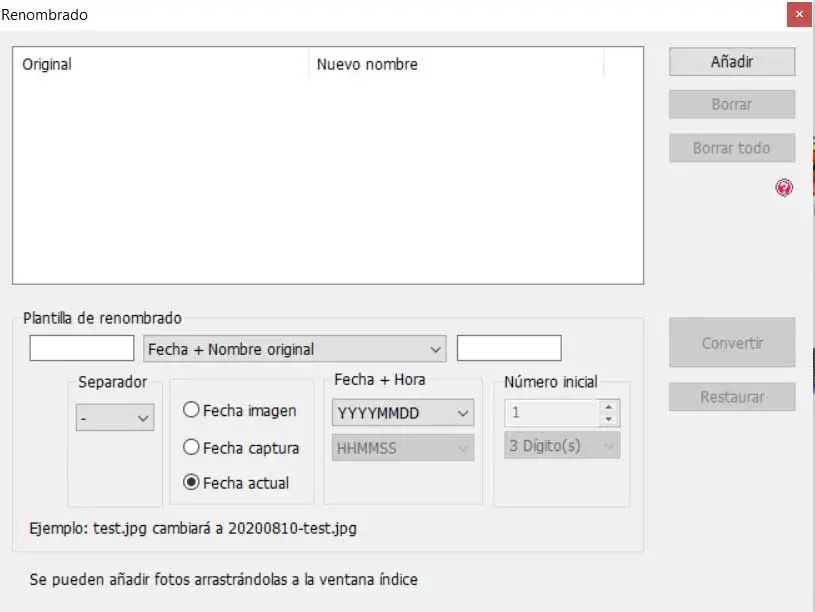
Task: Increase the Número inicial value with up arrow
Action: pyautogui.click(x=609, y=407)
